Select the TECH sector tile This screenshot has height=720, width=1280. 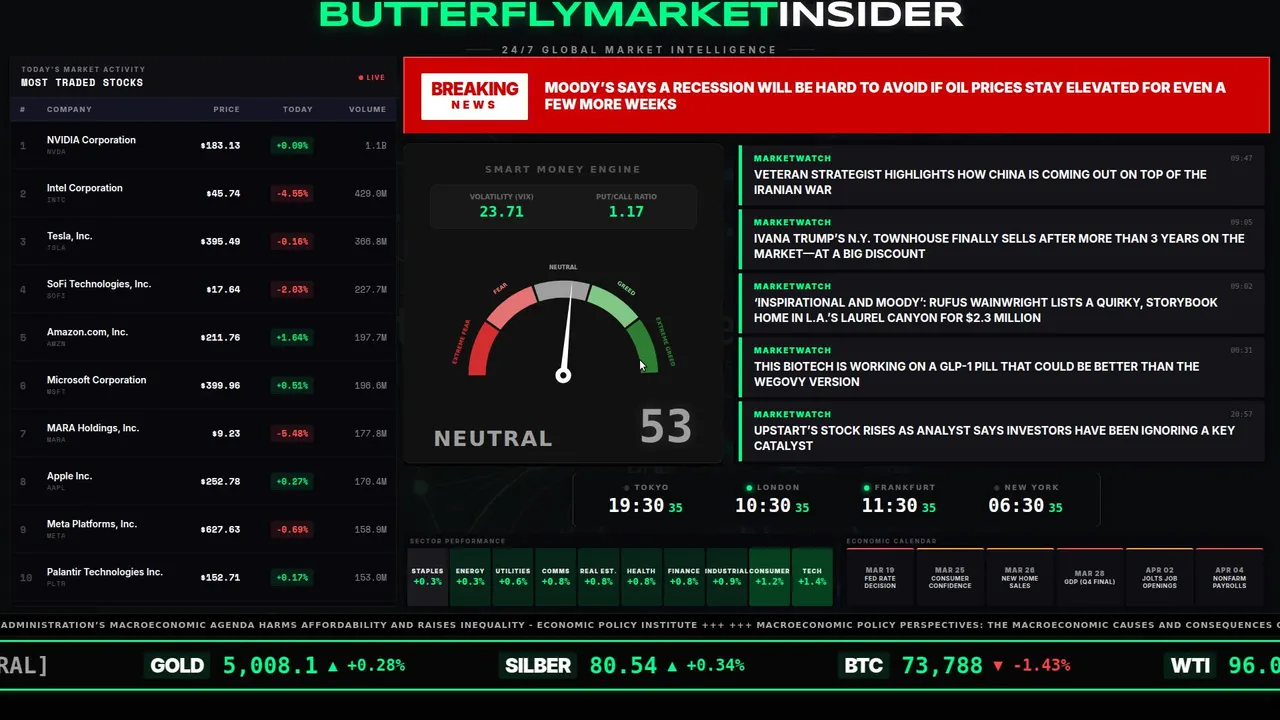[812, 577]
